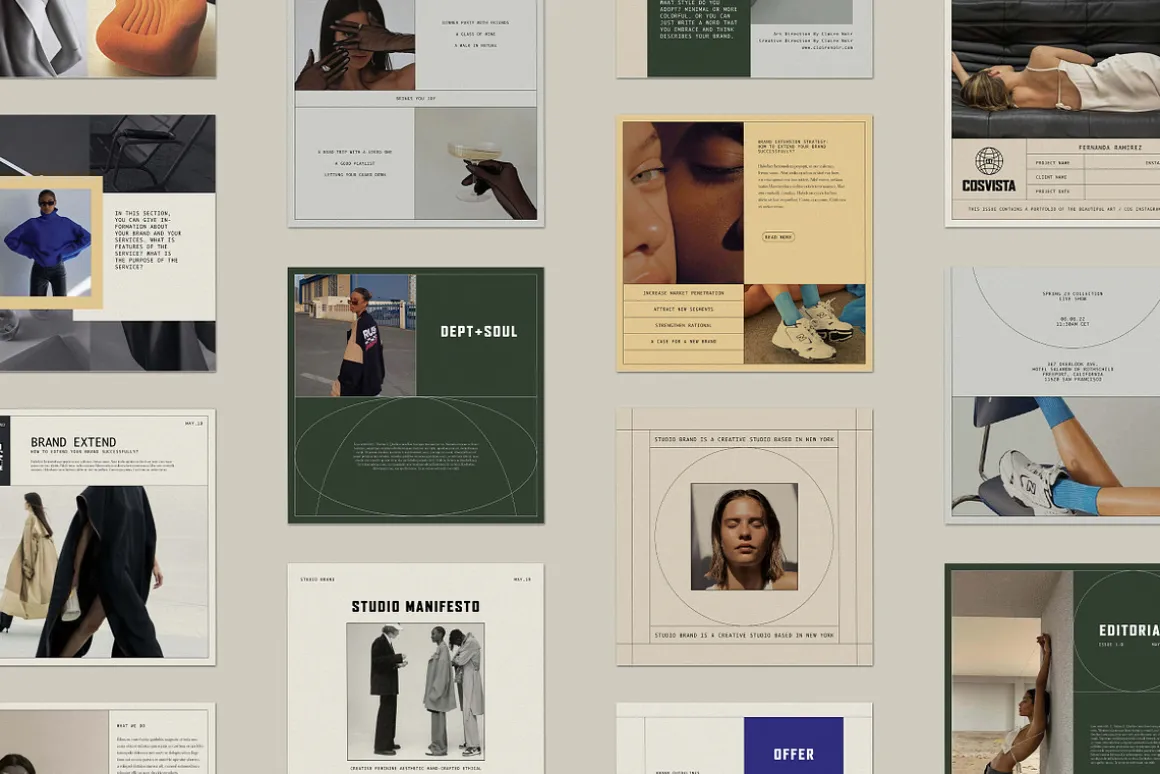Select the PROJECT NAME field label
Screen dimensions: 1160x774
point(1052,163)
